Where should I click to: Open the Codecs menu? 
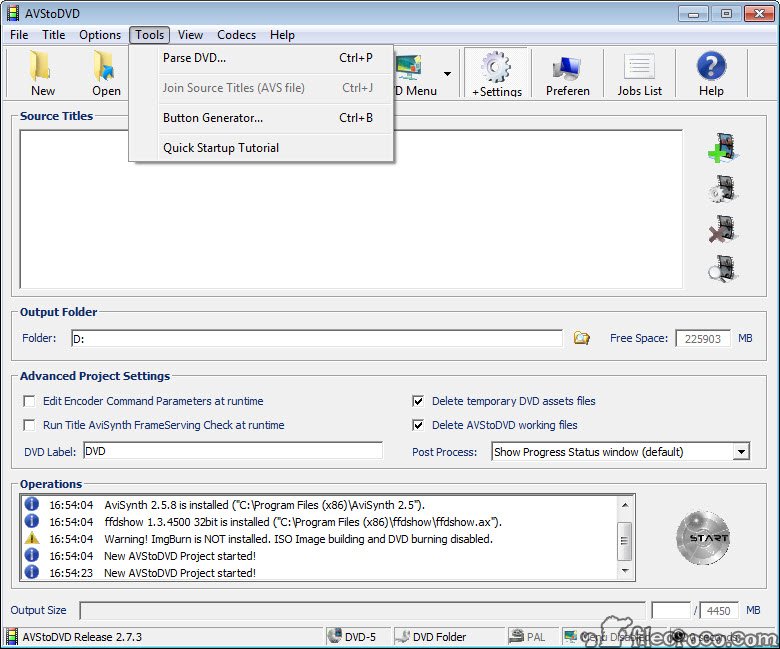[x=236, y=35]
